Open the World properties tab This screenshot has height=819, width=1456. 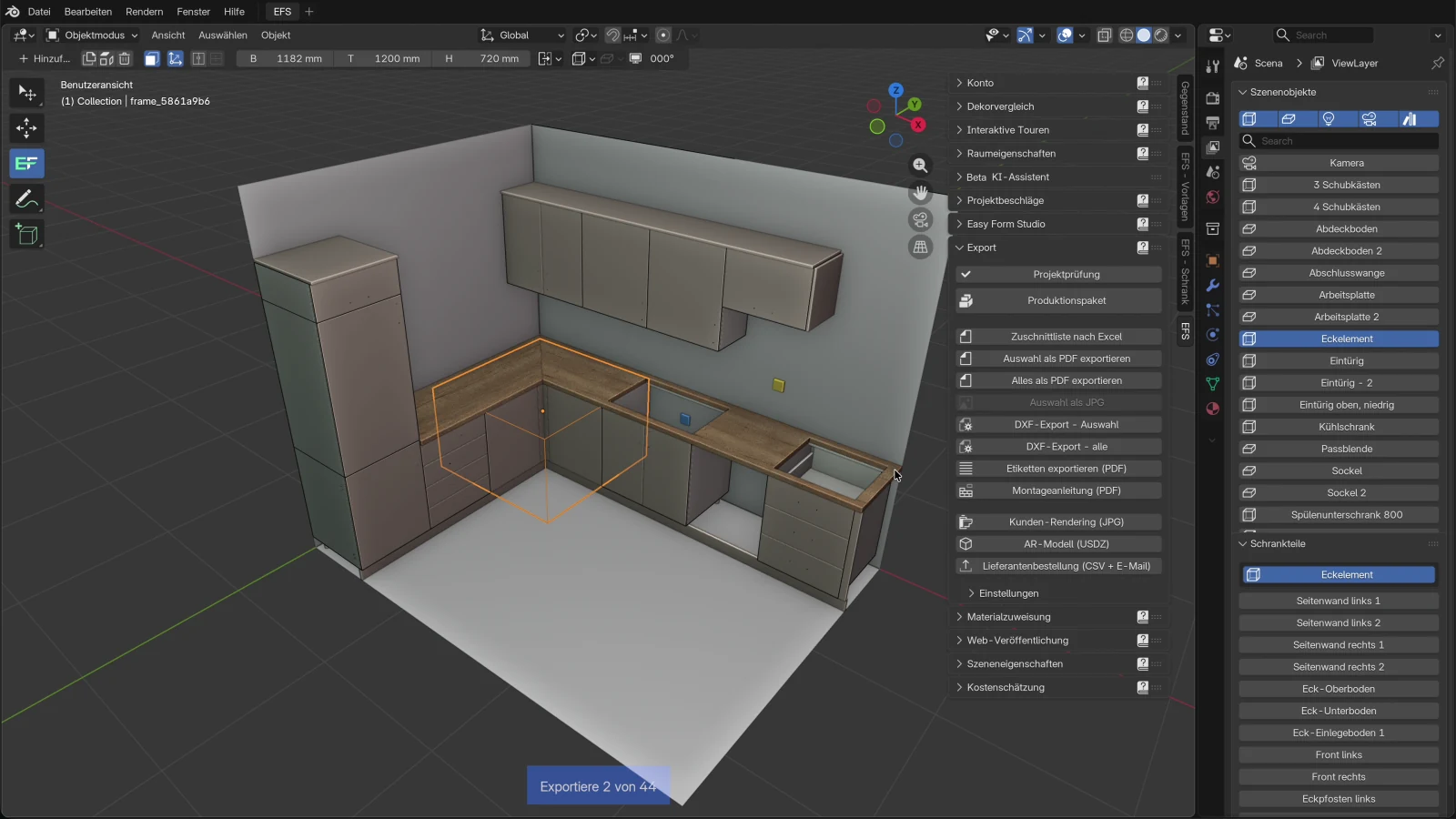[x=1212, y=197]
